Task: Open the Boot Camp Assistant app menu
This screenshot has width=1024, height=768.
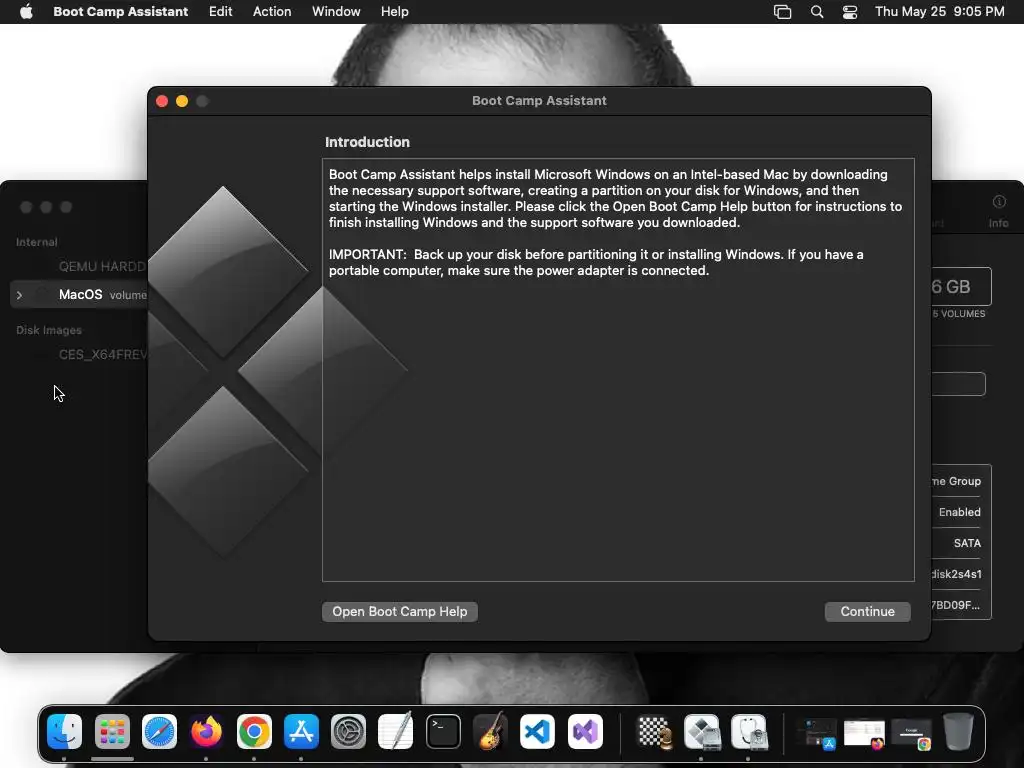Action: coord(120,12)
